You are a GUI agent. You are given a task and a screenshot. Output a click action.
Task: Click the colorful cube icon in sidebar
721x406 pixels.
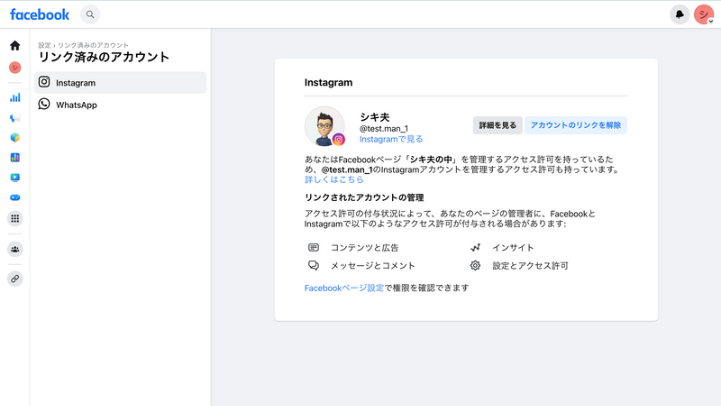[x=15, y=137]
